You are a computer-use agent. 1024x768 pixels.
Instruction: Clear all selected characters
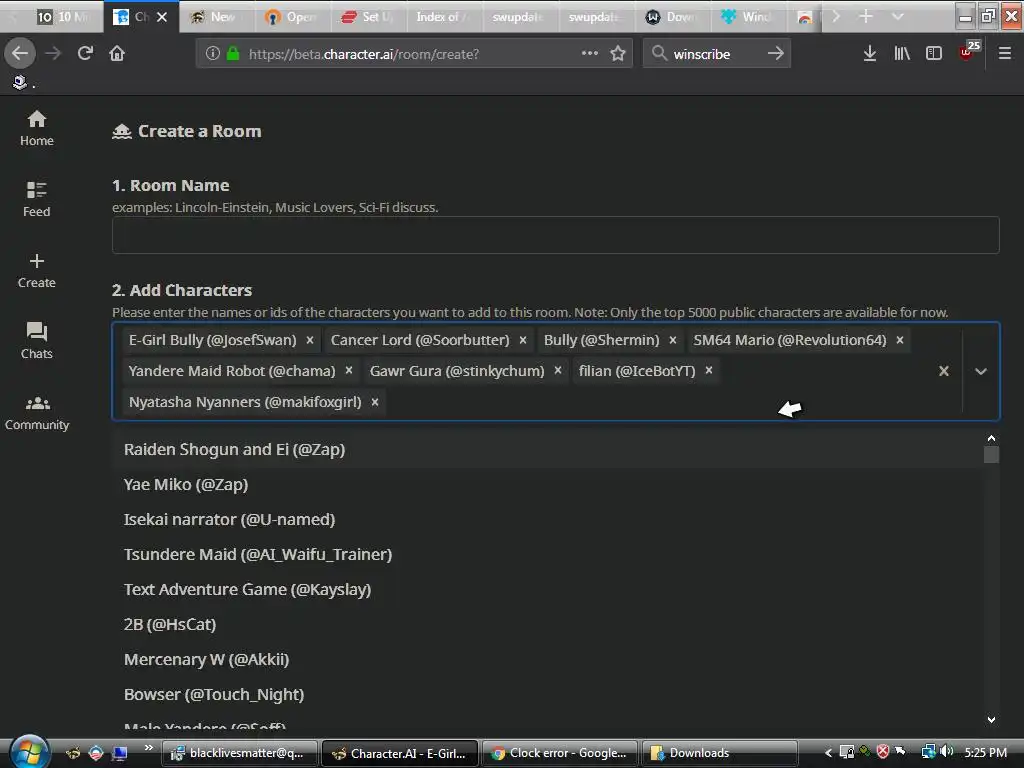(x=944, y=371)
